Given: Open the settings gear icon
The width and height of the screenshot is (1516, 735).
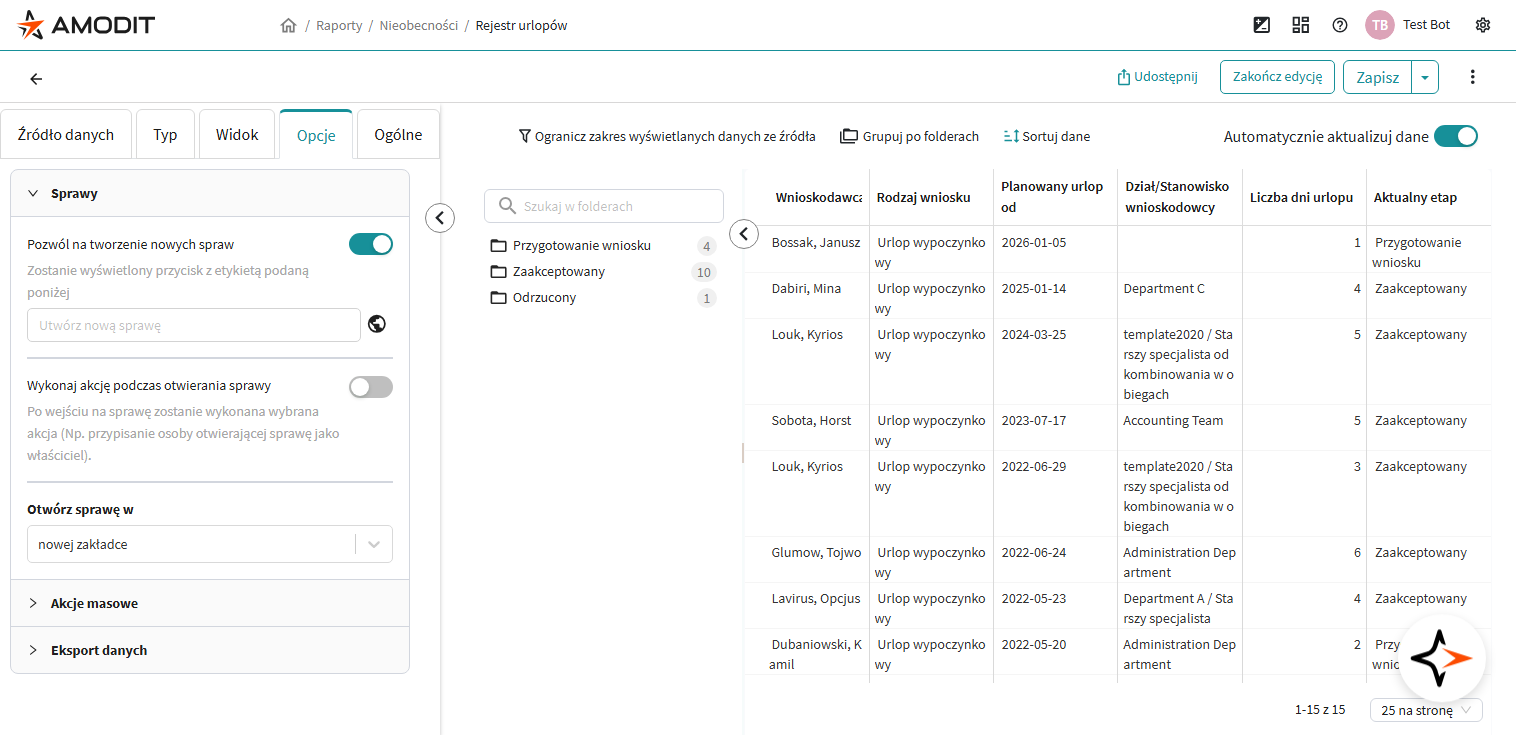Looking at the screenshot, I should (1483, 25).
